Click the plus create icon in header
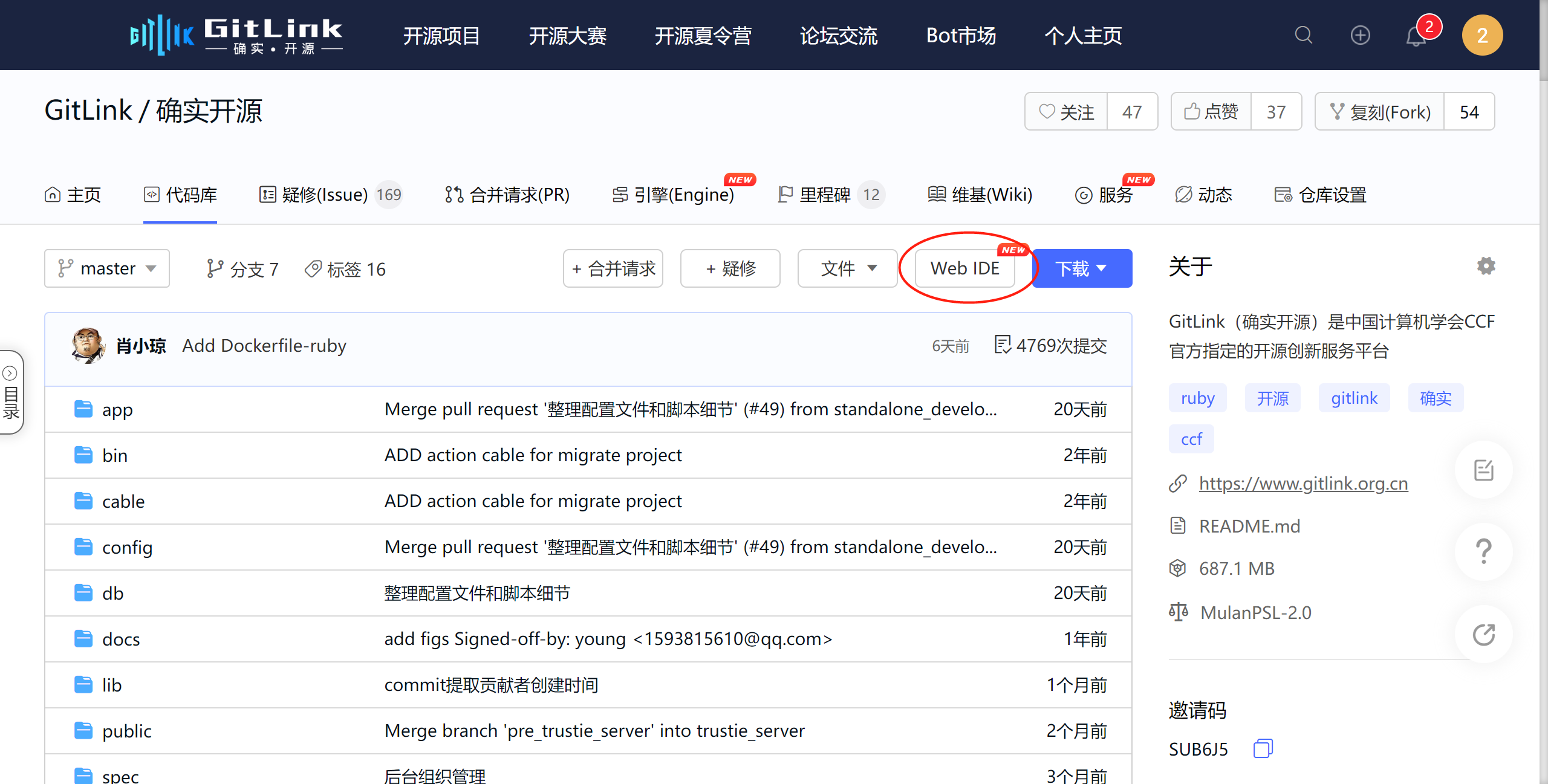 1360,35
